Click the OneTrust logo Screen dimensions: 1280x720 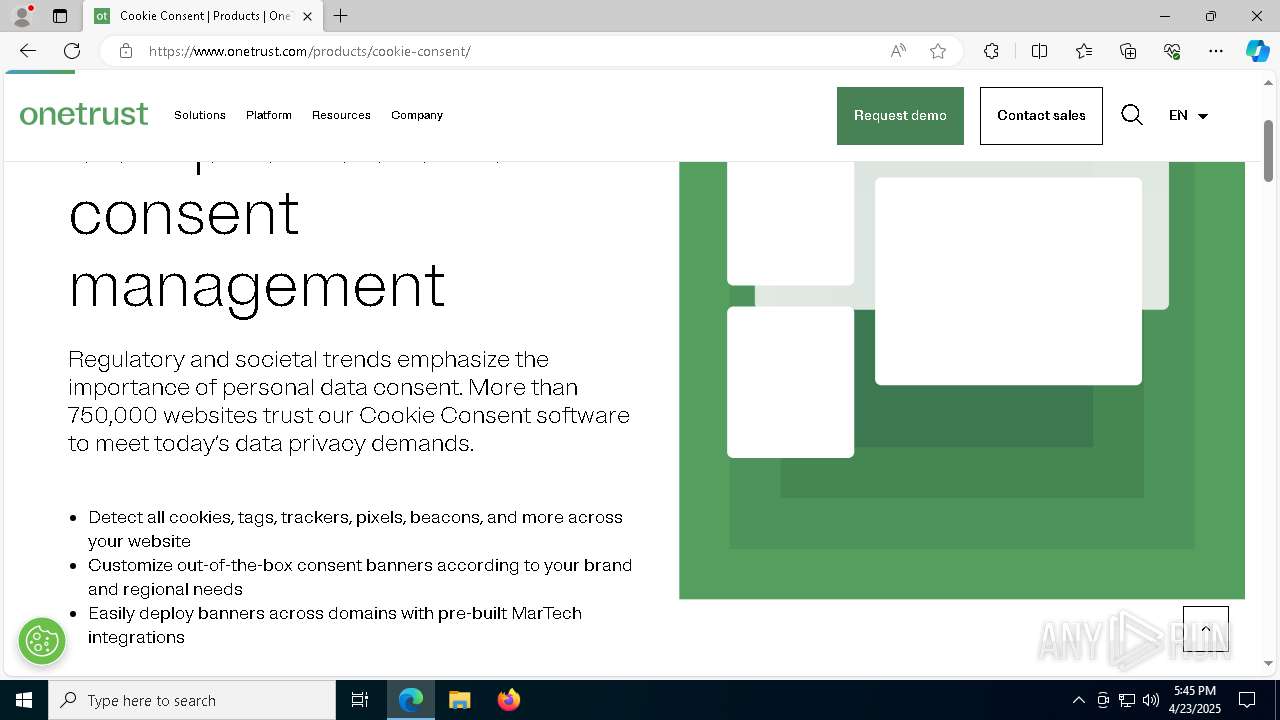tap(84, 115)
